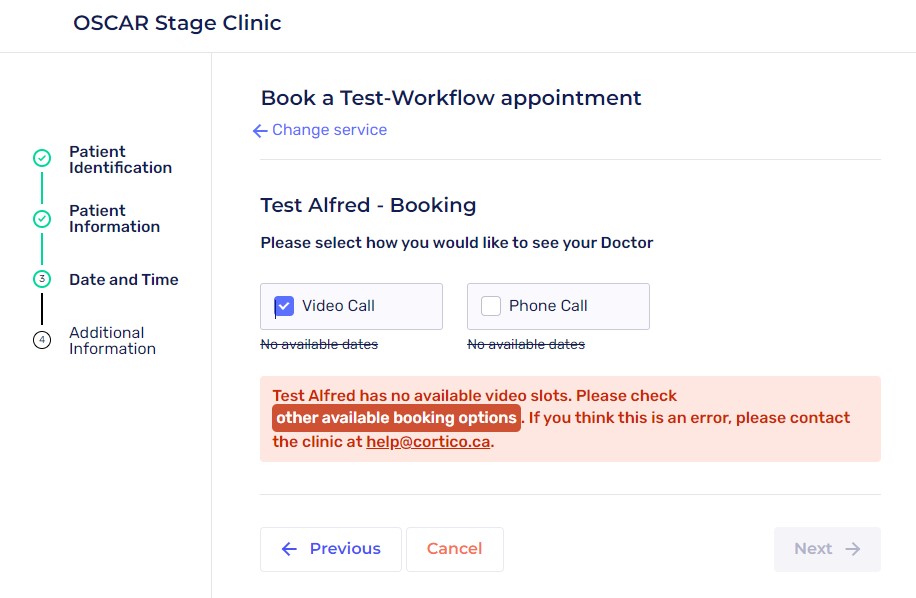Click the left arrow in Previous button
The width and height of the screenshot is (916, 598).
[x=289, y=549]
